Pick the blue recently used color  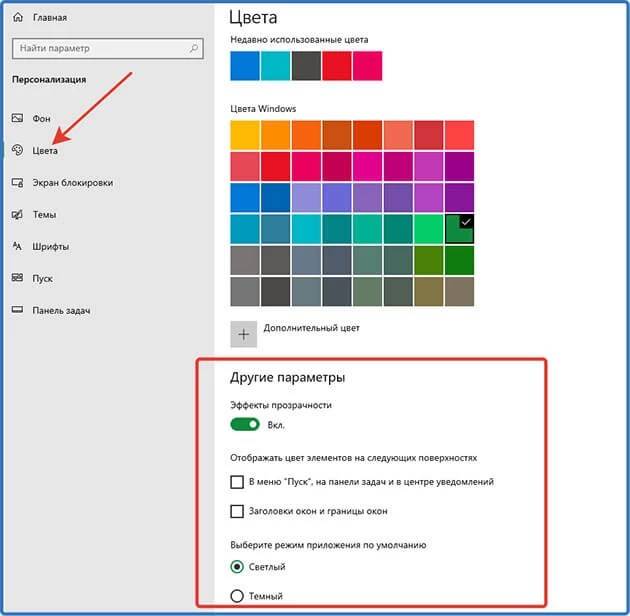tap(244, 66)
